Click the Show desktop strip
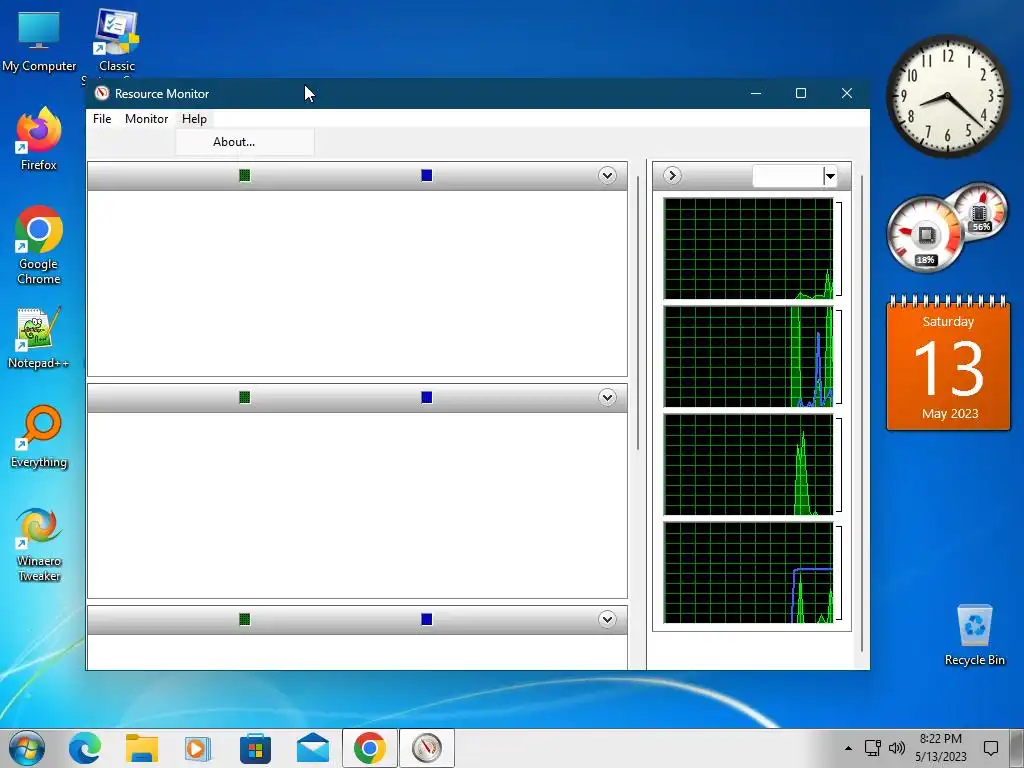 pyautogui.click(x=1017, y=748)
